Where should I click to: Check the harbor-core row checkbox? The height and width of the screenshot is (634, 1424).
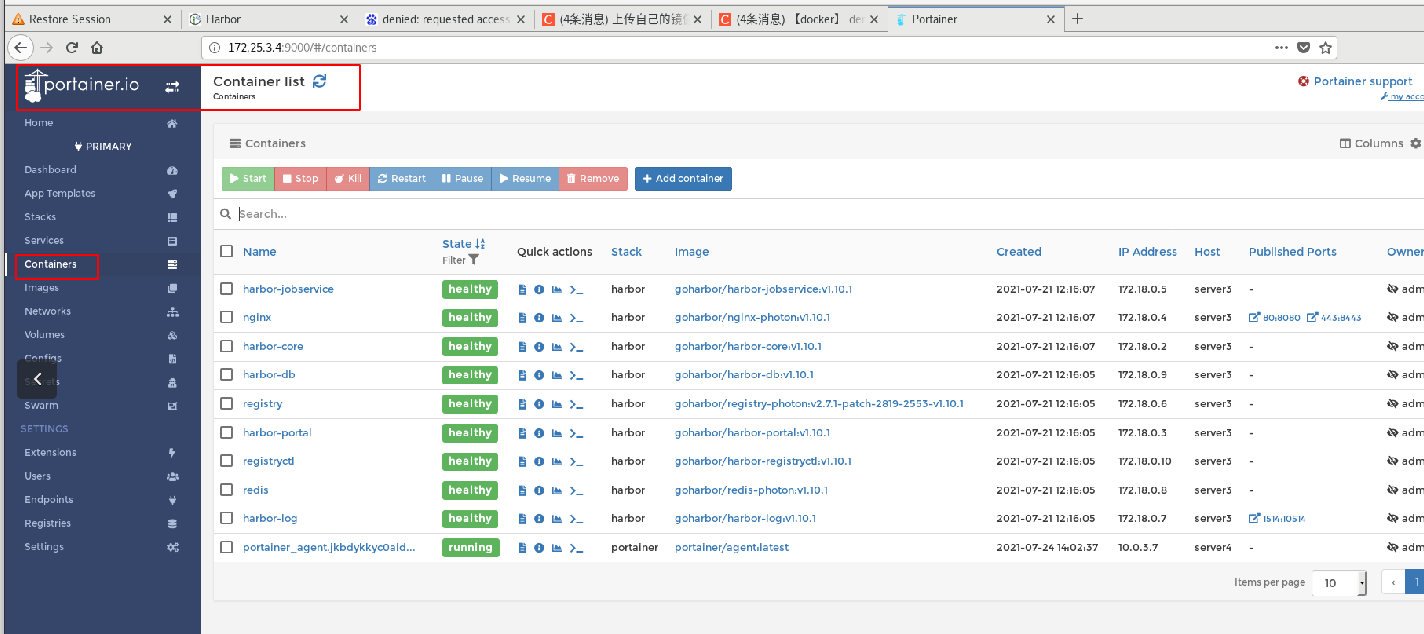227,346
